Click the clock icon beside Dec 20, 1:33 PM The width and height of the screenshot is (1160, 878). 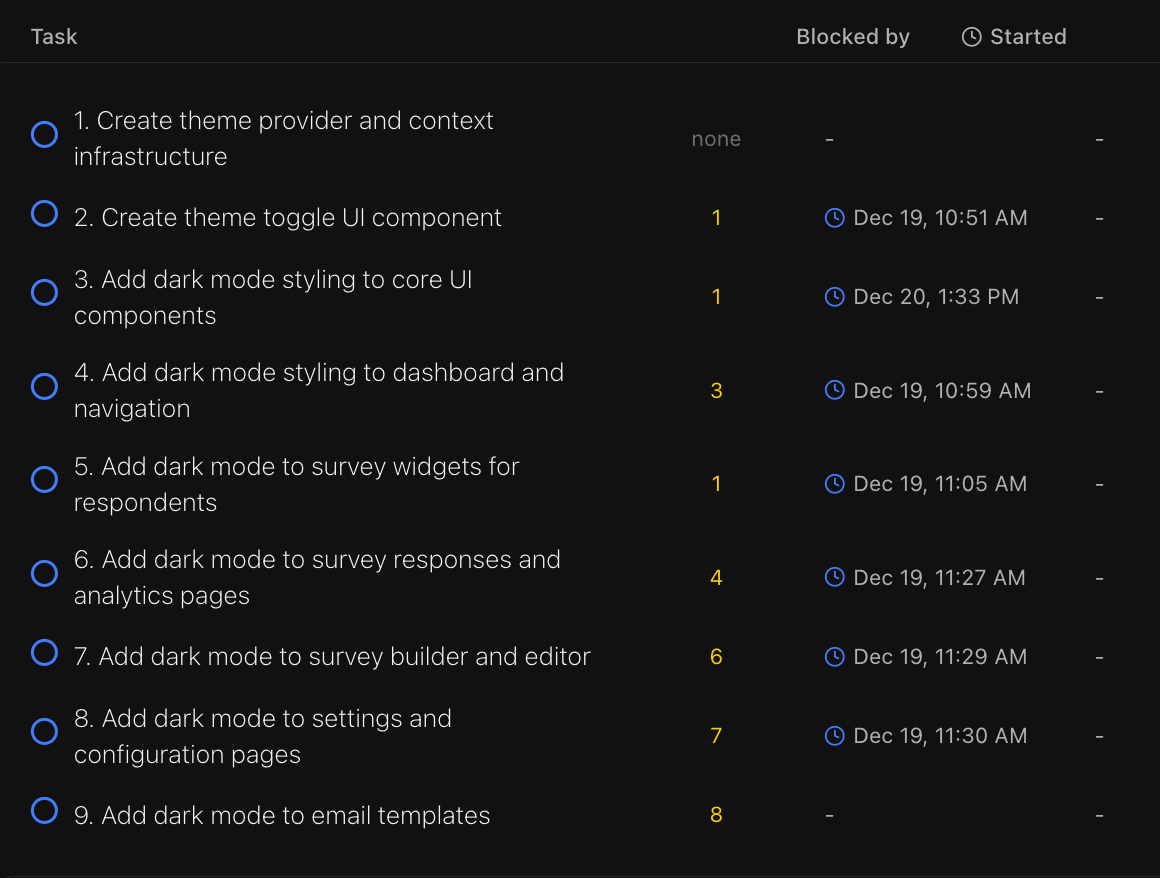pyautogui.click(x=834, y=296)
